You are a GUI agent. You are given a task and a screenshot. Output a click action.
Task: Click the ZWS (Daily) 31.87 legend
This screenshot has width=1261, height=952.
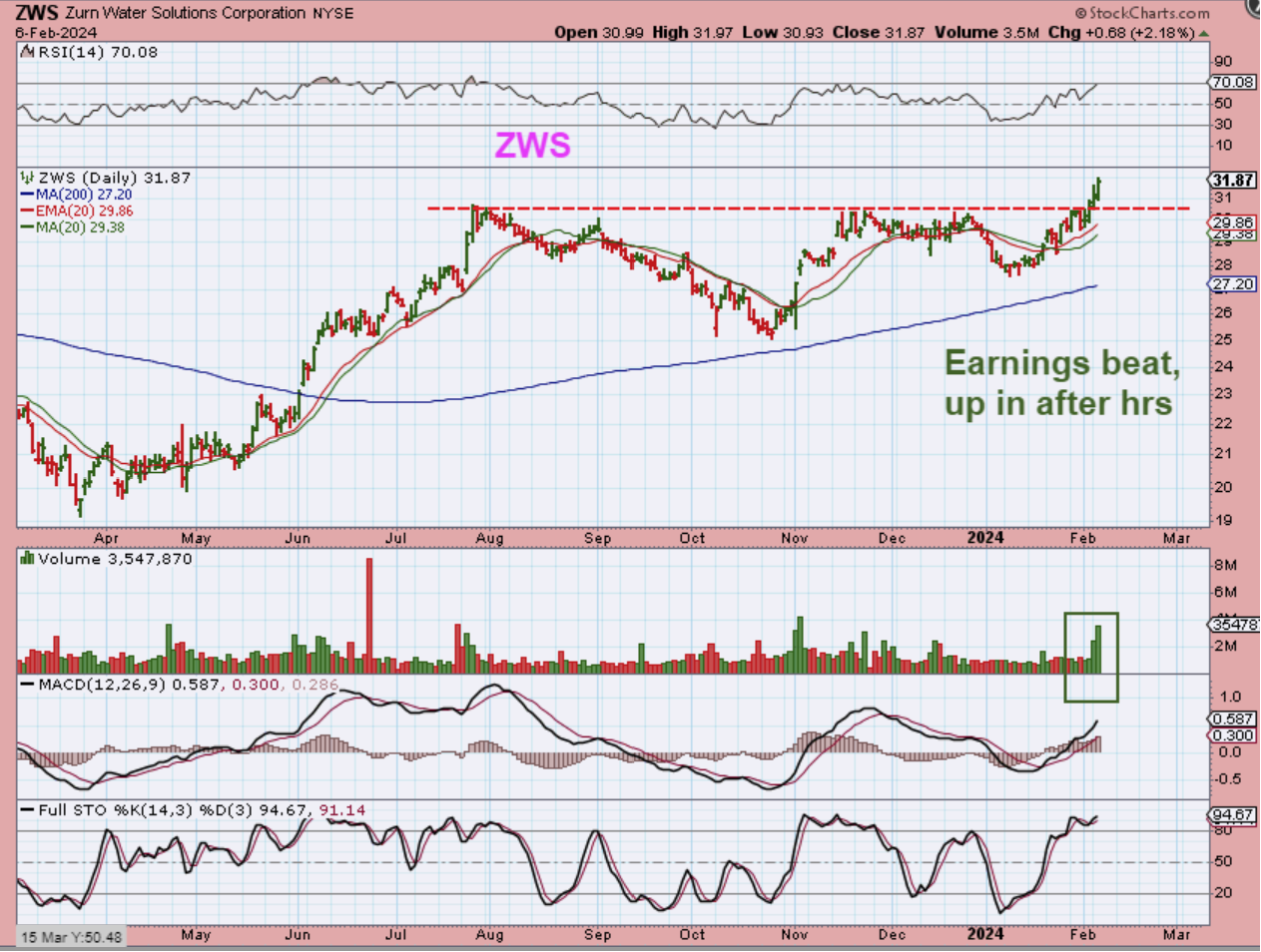click(115, 178)
